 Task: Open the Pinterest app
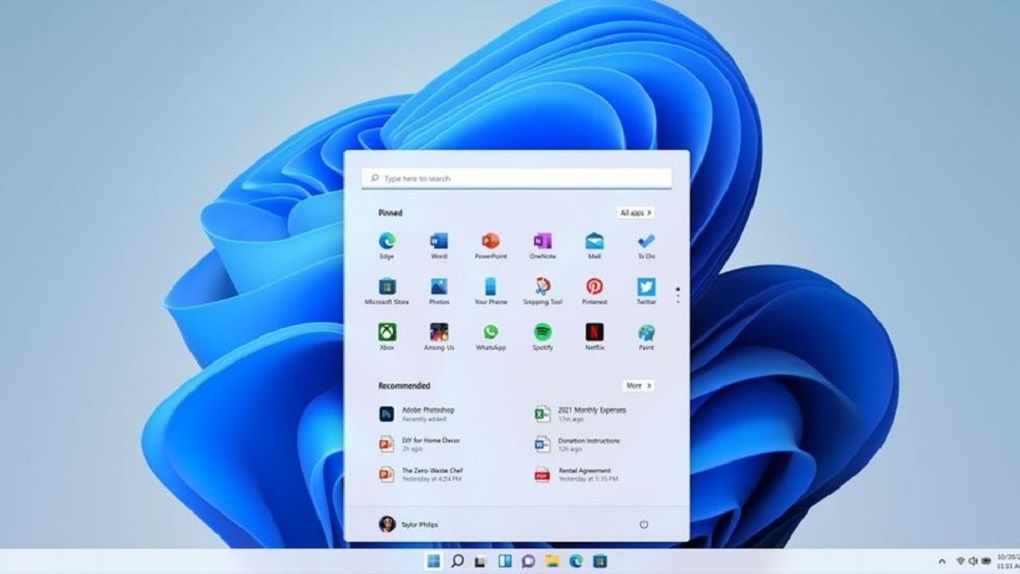coord(595,291)
